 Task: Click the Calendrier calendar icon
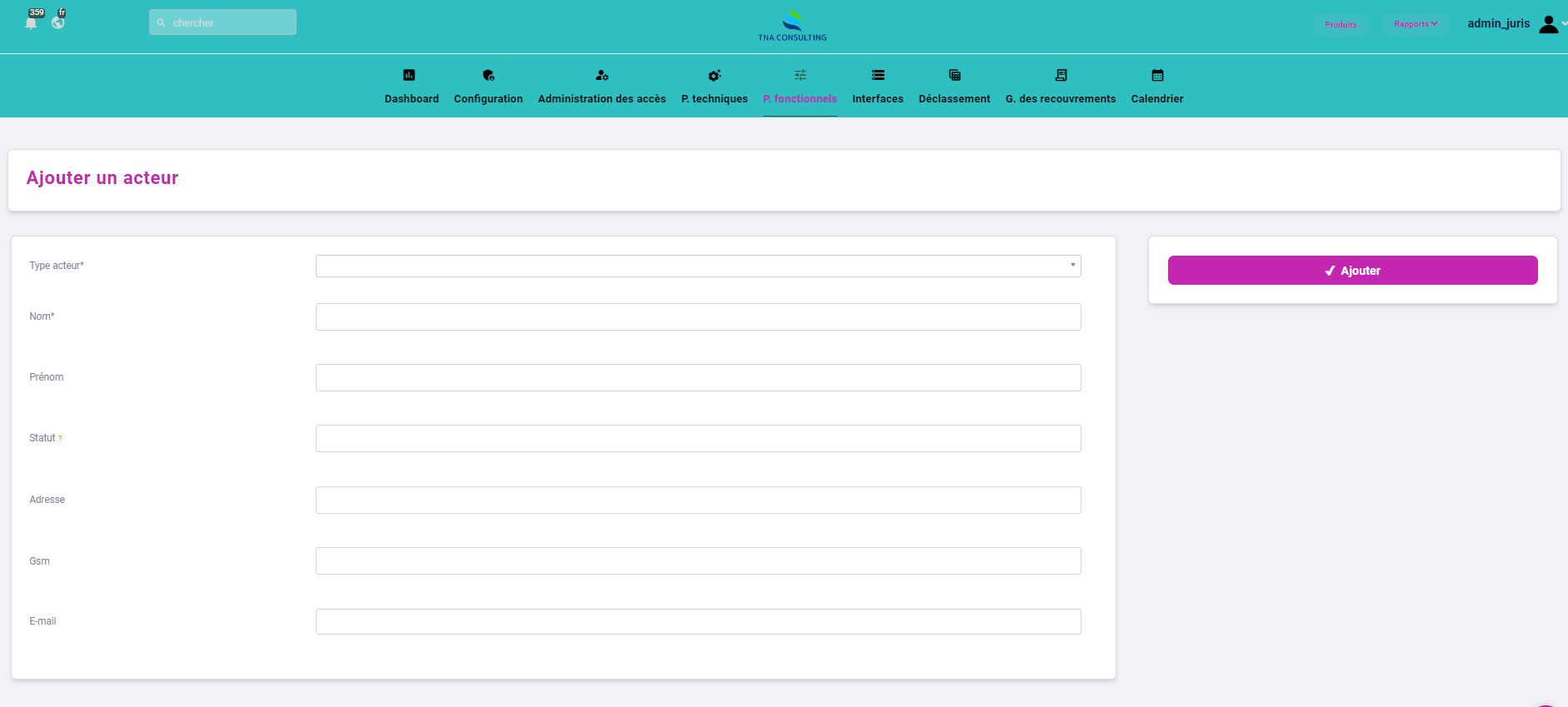[1157, 75]
